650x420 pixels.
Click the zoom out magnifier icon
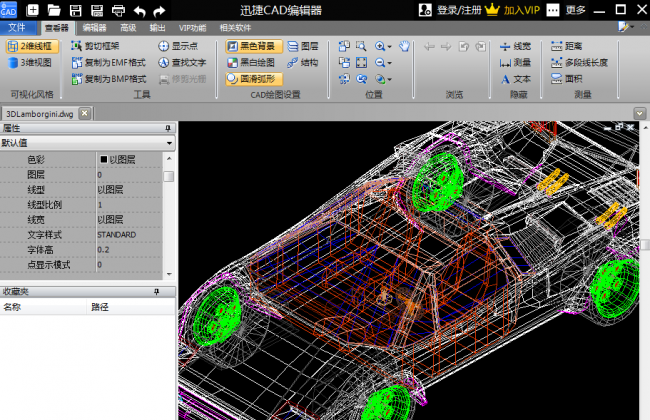(x=380, y=63)
